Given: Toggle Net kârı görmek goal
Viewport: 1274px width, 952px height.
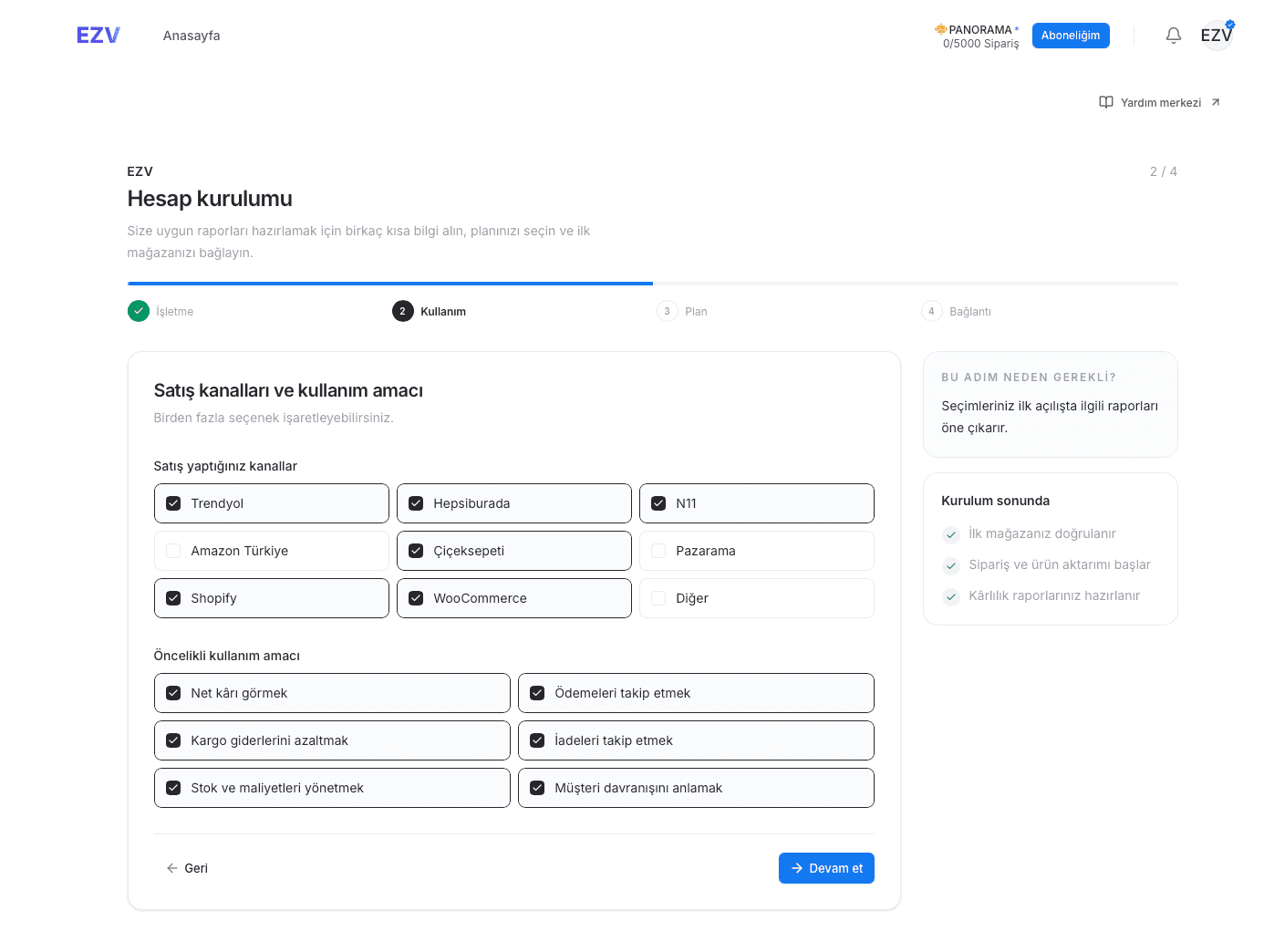Looking at the screenshot, I should click(332, 693).
